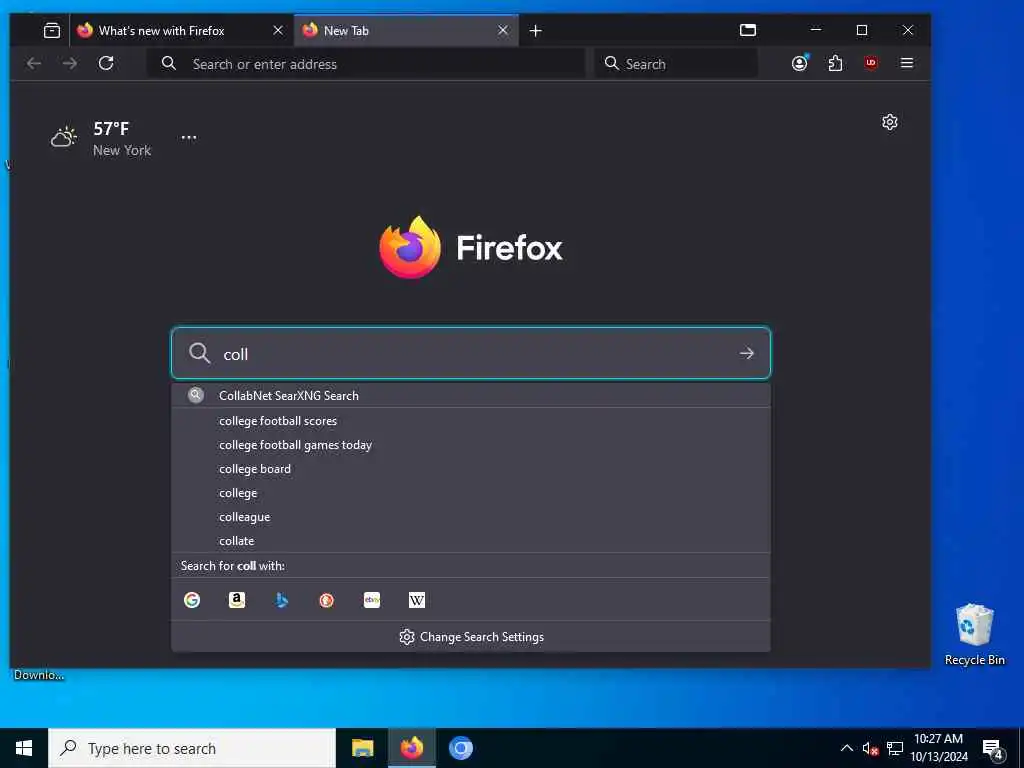Open File Explorer from the taskbar
The width and height of the screenshot is (1024, 768).
(362, 748)
